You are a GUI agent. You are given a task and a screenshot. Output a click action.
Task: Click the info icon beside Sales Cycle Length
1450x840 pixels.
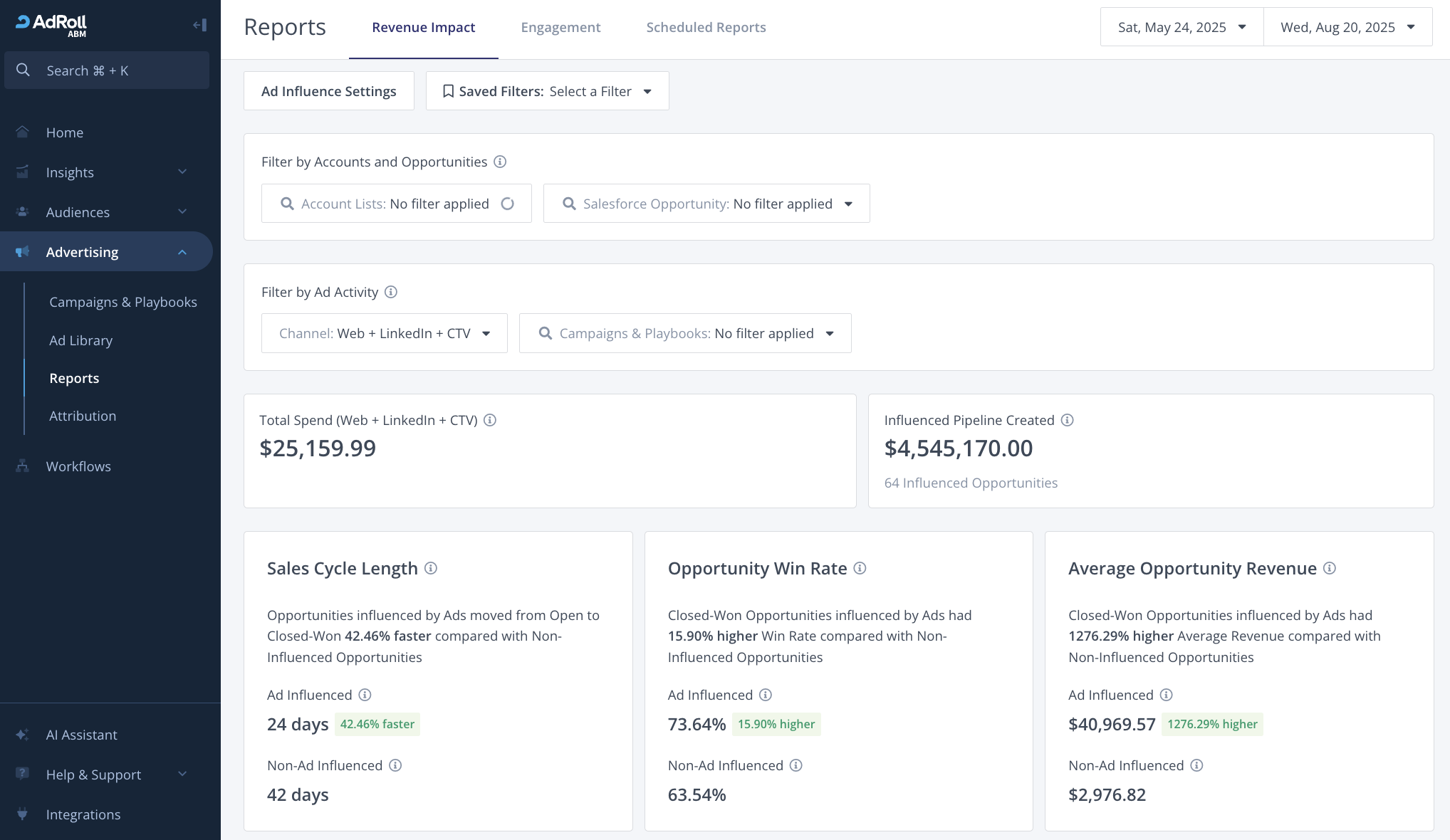point(431,568)
